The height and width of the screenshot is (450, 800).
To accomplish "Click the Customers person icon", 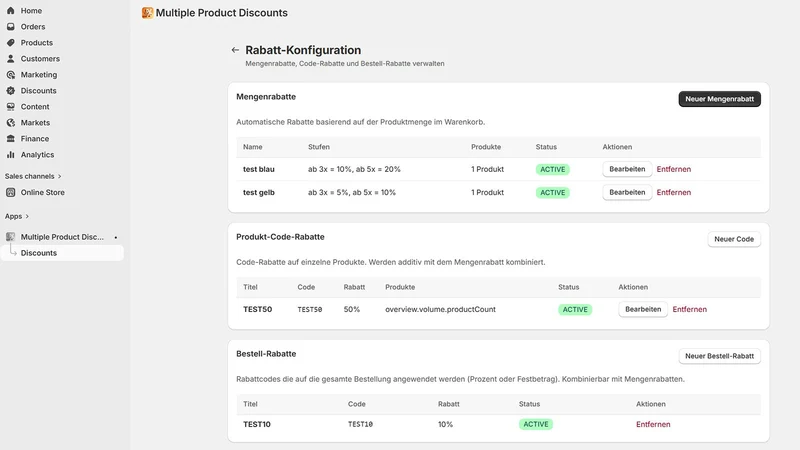I will [x=11, y=59].
